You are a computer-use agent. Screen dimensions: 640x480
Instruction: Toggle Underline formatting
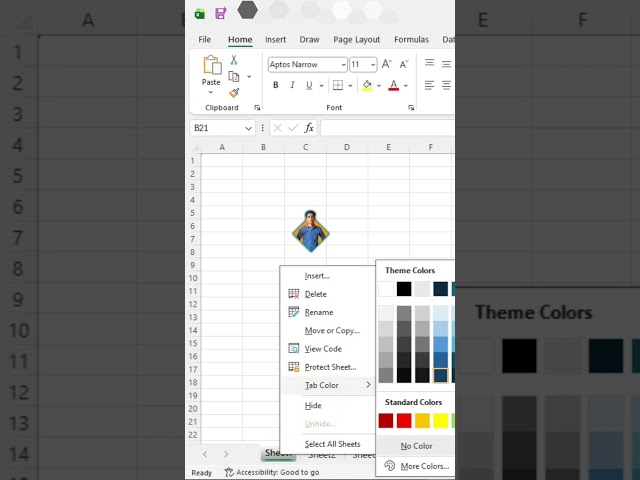pos(309,85)
